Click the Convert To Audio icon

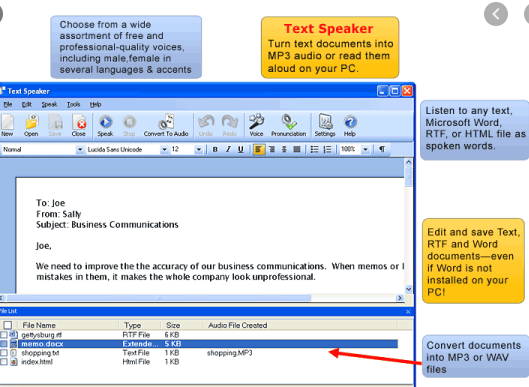coord(166,125)
